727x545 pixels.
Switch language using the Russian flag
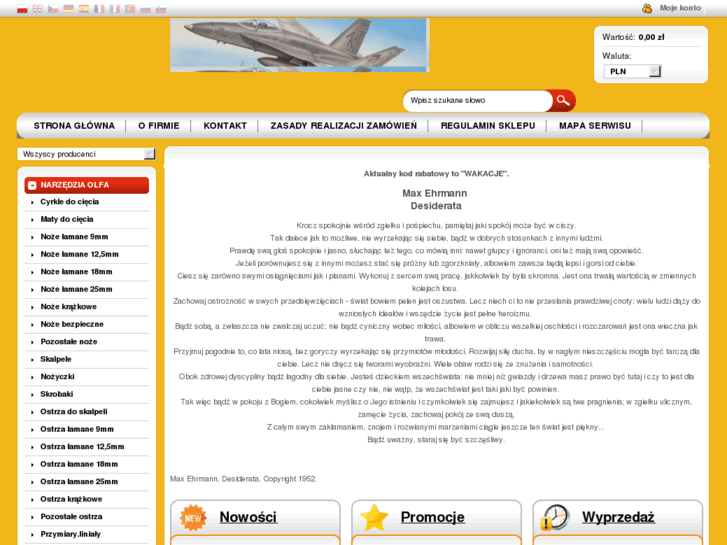[x=146, y=9]
